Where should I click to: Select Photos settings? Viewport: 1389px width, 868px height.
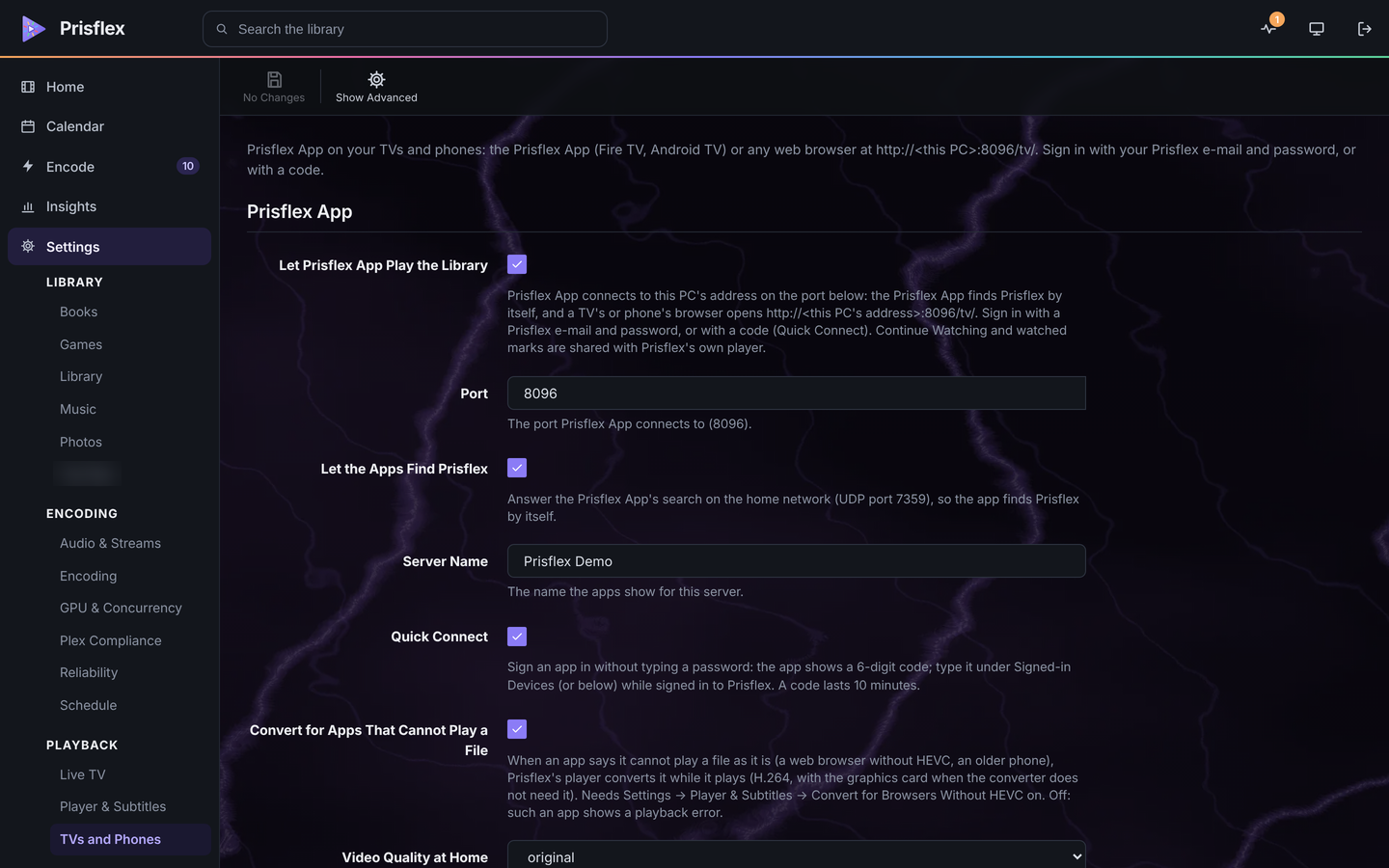tap(81, 442)
